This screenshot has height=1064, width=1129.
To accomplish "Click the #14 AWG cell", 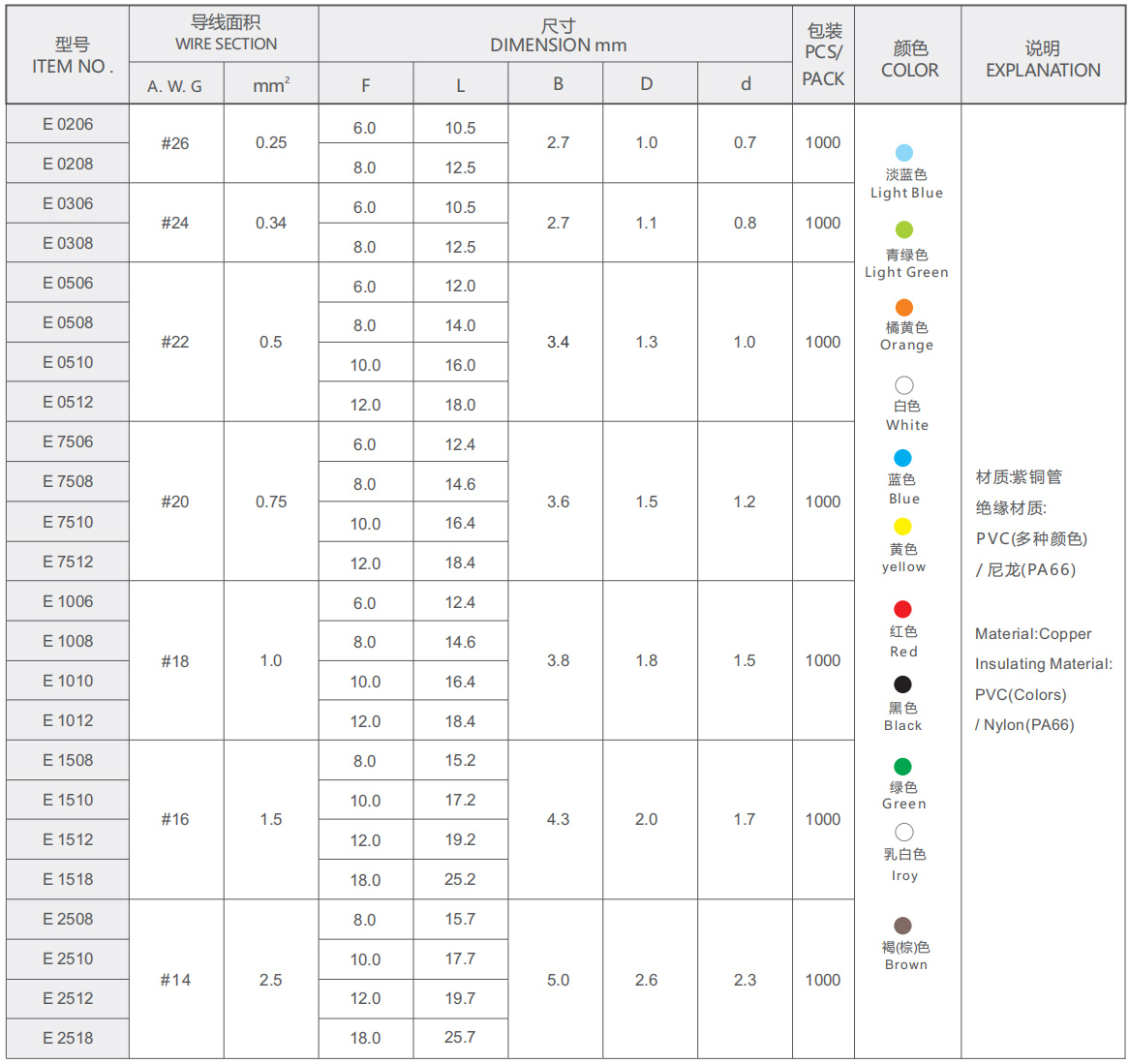I will [176, 980].
